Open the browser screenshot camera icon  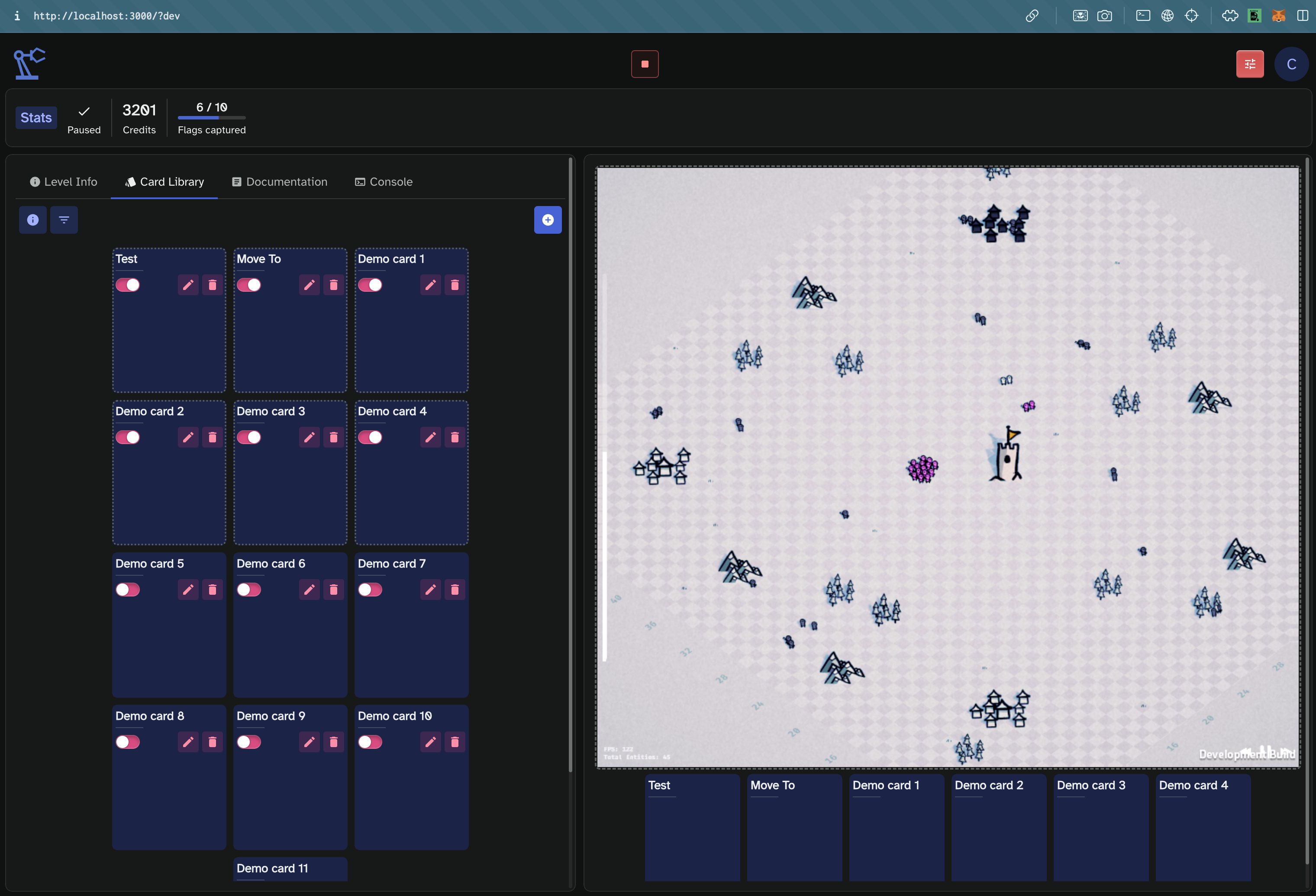[x=1104, y=16]
